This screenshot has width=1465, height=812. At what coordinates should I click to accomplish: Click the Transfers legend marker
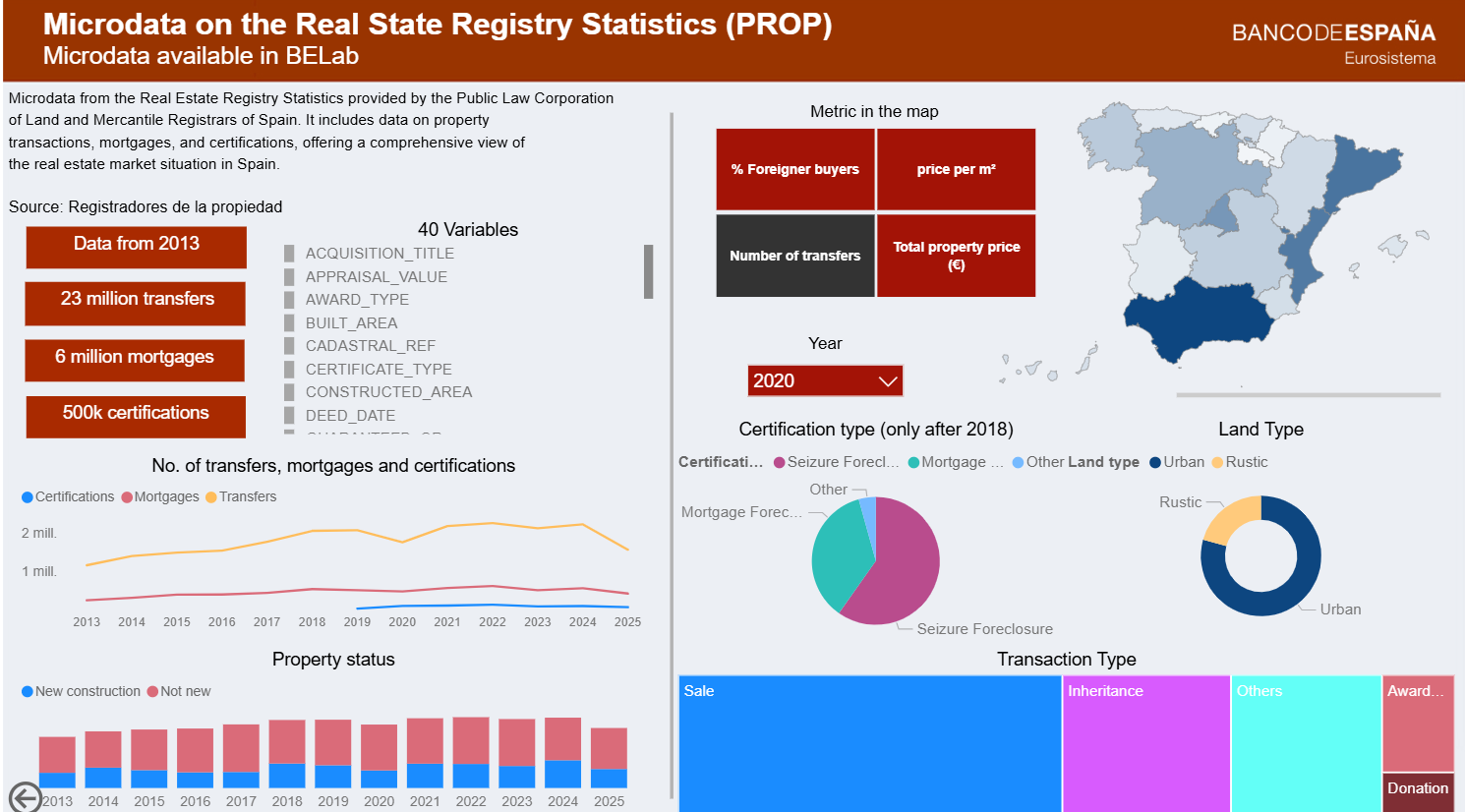(x=211, y=497)
